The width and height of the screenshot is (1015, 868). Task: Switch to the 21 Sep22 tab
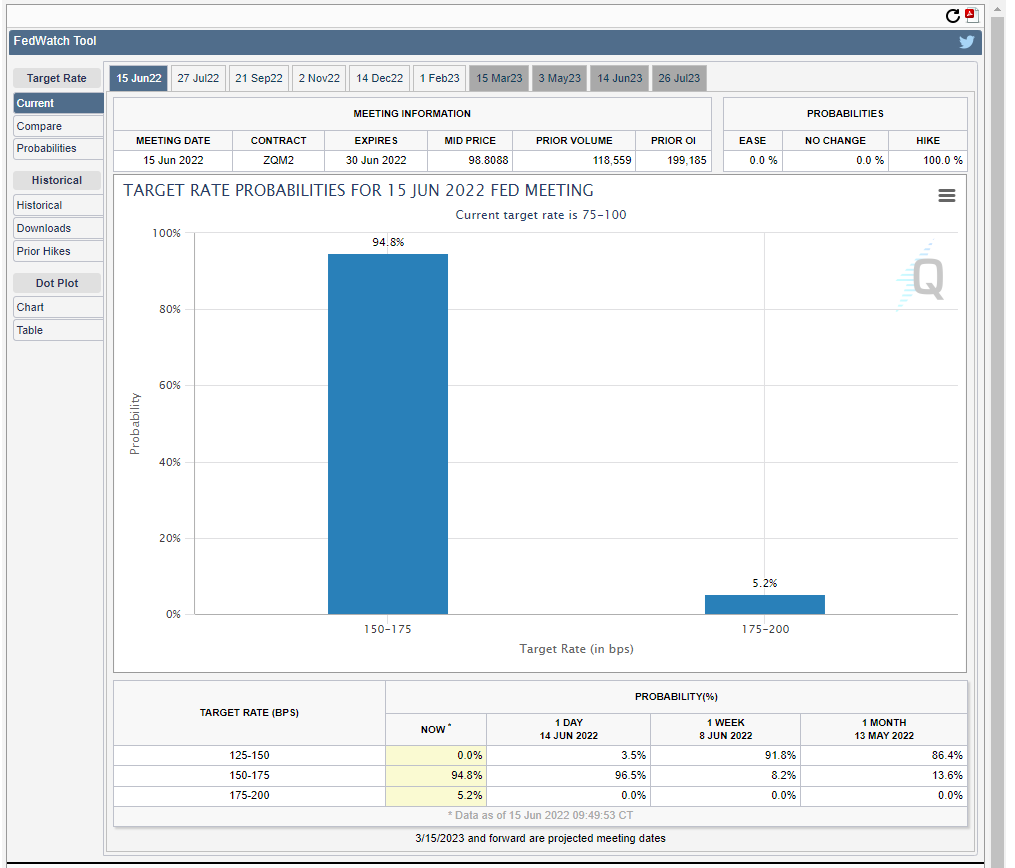pos(258,78)
